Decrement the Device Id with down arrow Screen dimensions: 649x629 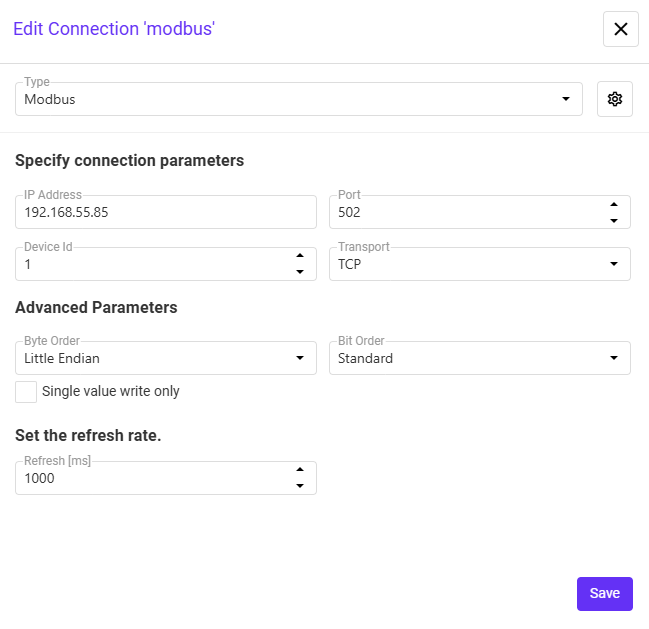300,272
